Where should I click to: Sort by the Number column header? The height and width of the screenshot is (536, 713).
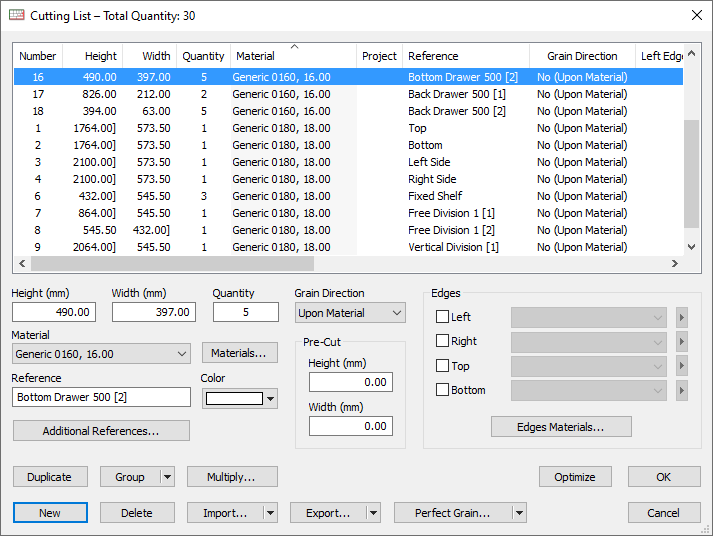[38, 56]
